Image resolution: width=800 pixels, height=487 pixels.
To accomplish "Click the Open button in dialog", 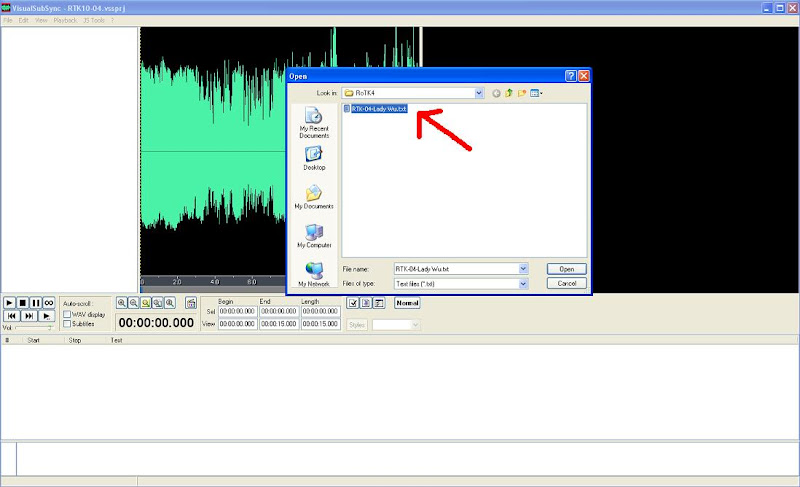I will [566, 269].
